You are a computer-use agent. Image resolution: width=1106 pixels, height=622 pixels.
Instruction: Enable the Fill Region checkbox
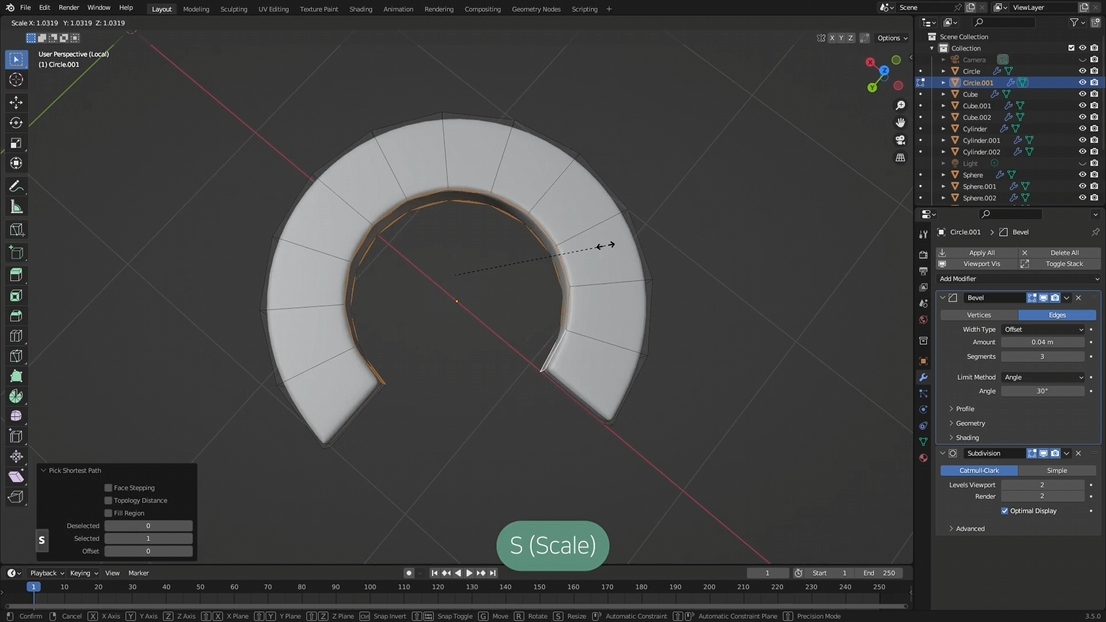[x=108, y=513]
